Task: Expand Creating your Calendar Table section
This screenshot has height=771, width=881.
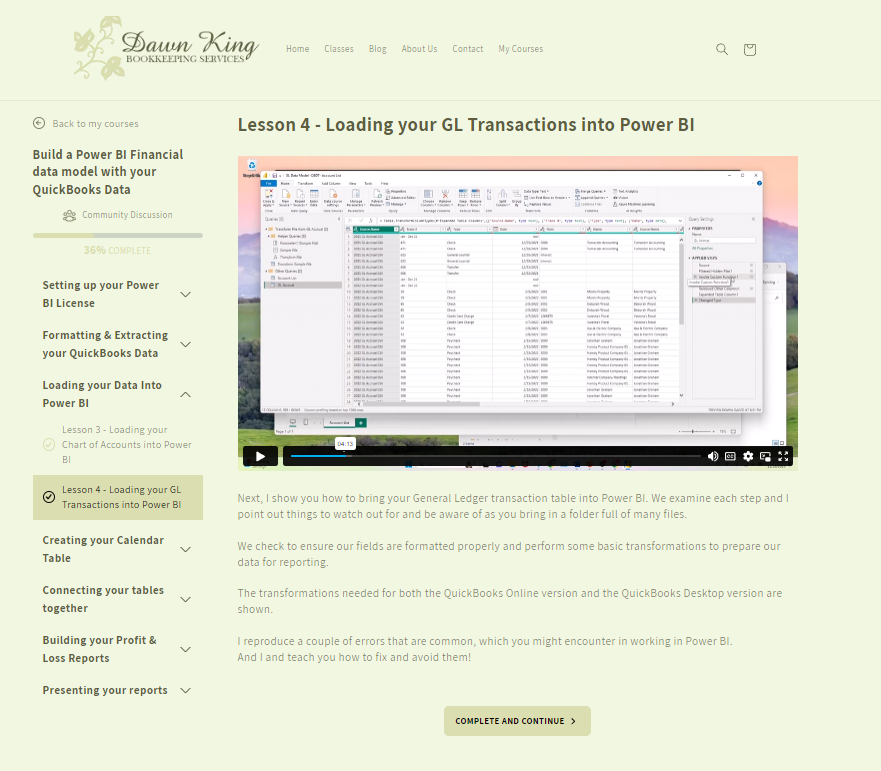Action: coord(185,549)
